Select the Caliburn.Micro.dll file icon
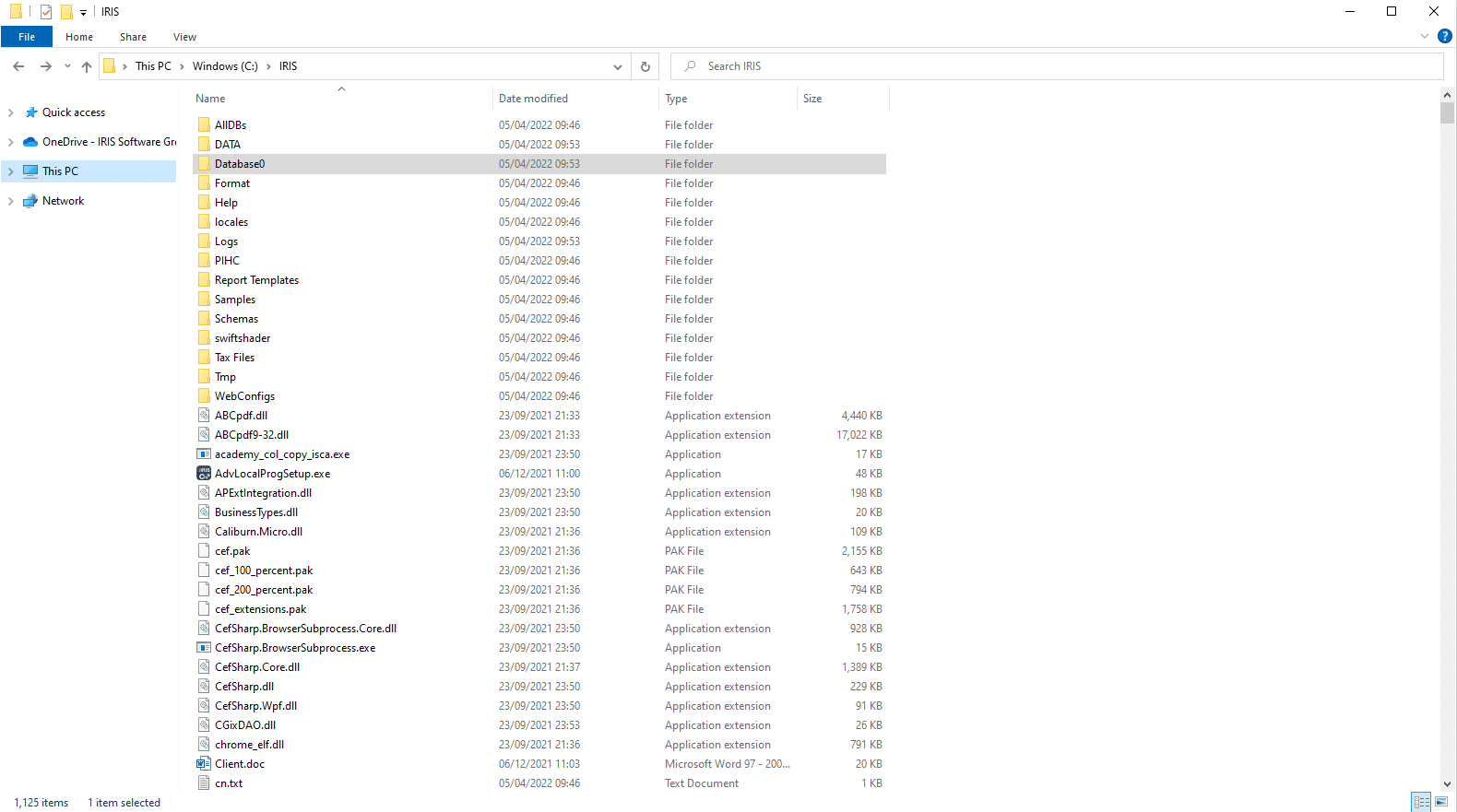Screen dimensions: 1457x812 [204, 531]
